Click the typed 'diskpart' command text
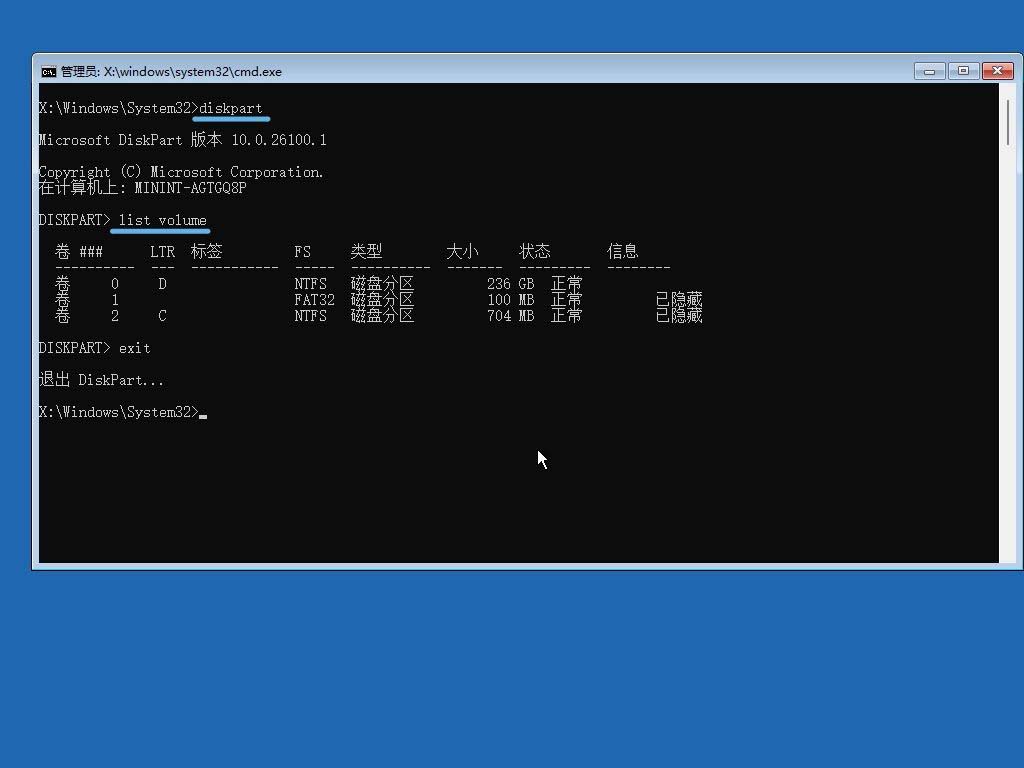 click(x=231, y=108)
